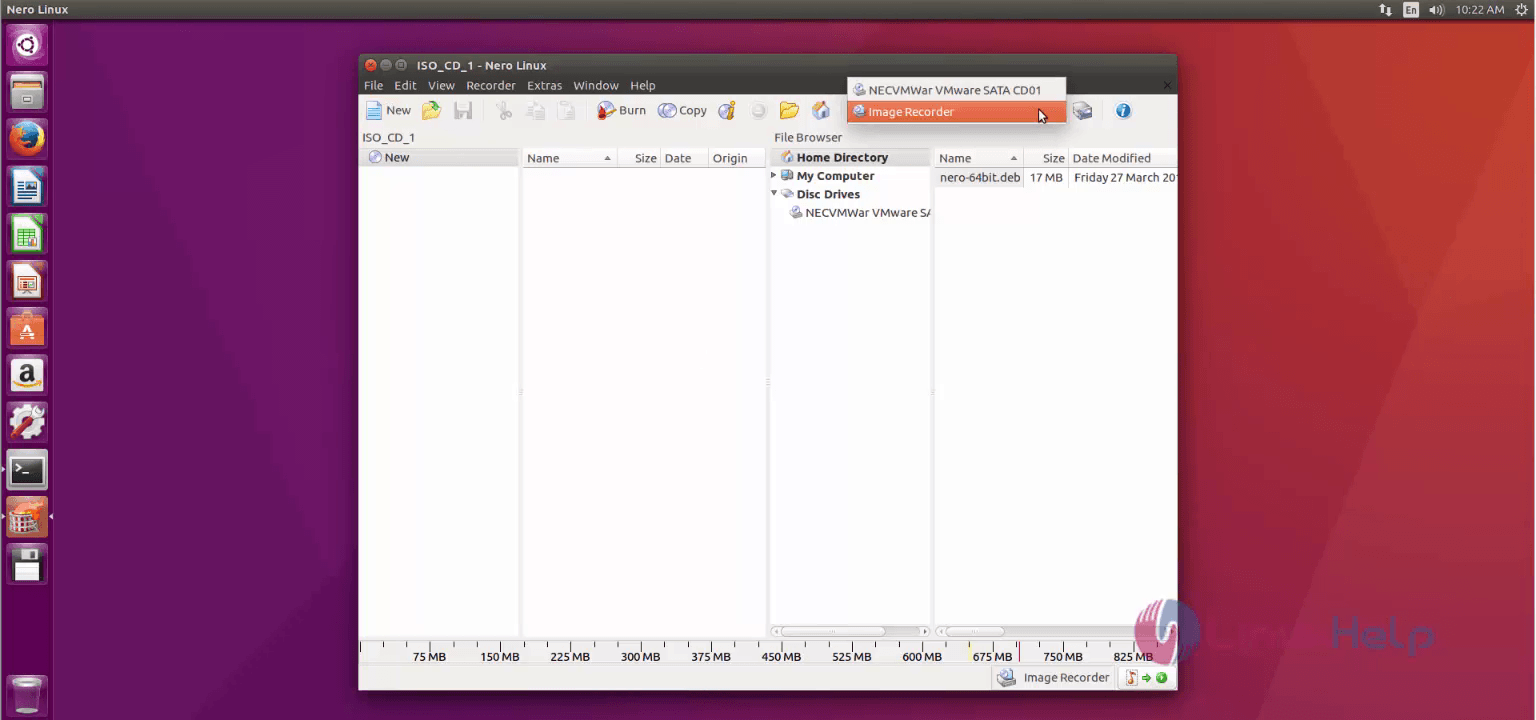Open LibreOffice Writer from launcher
This screenshot has width=1536, height=720.
(27, 186)
